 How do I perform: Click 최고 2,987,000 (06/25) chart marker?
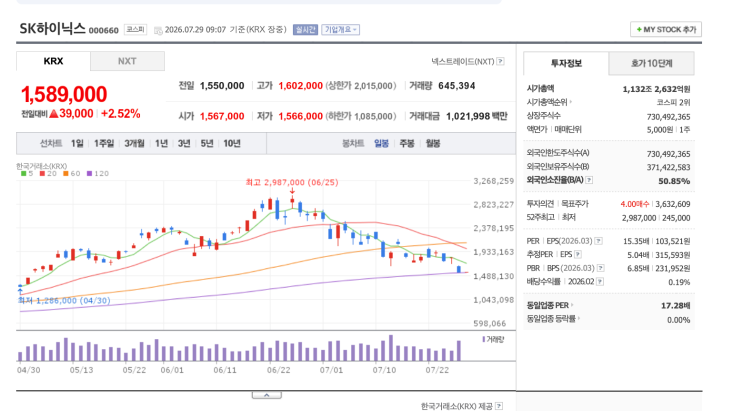click(x=292, y=183)
